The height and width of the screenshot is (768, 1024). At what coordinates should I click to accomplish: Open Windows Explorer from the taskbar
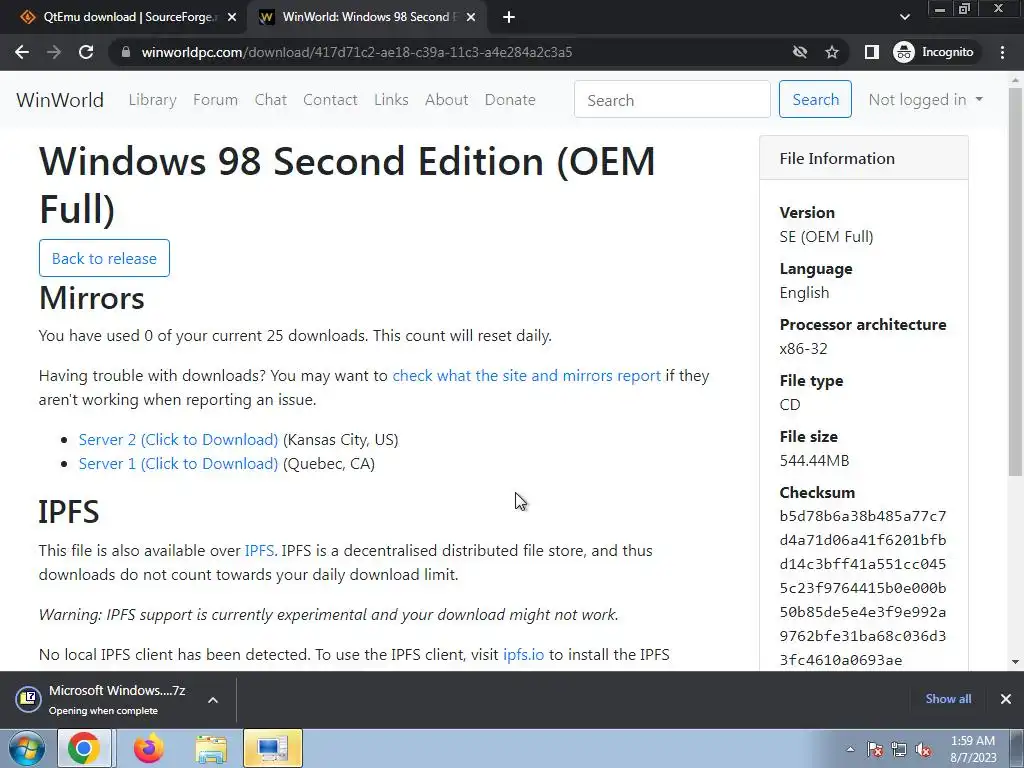211,748
